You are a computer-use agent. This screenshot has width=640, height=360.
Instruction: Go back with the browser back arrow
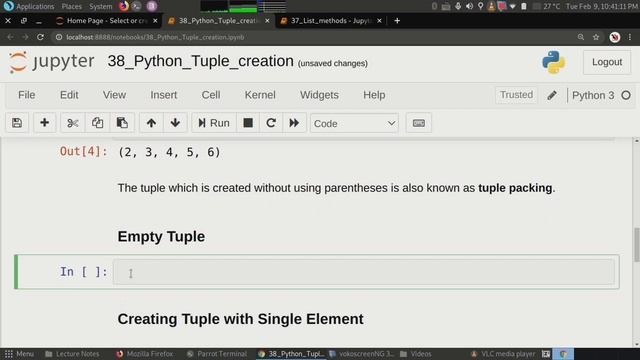[10, 37]
